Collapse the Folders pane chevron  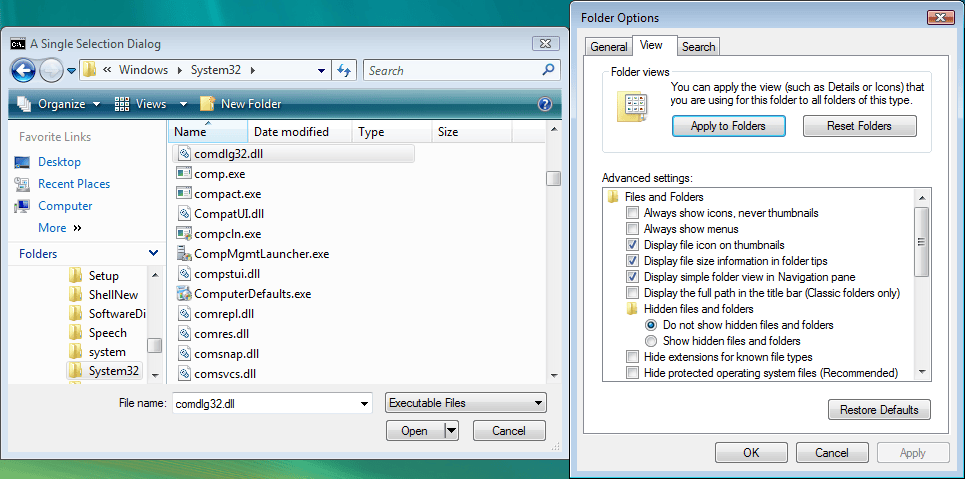point(153,253)
